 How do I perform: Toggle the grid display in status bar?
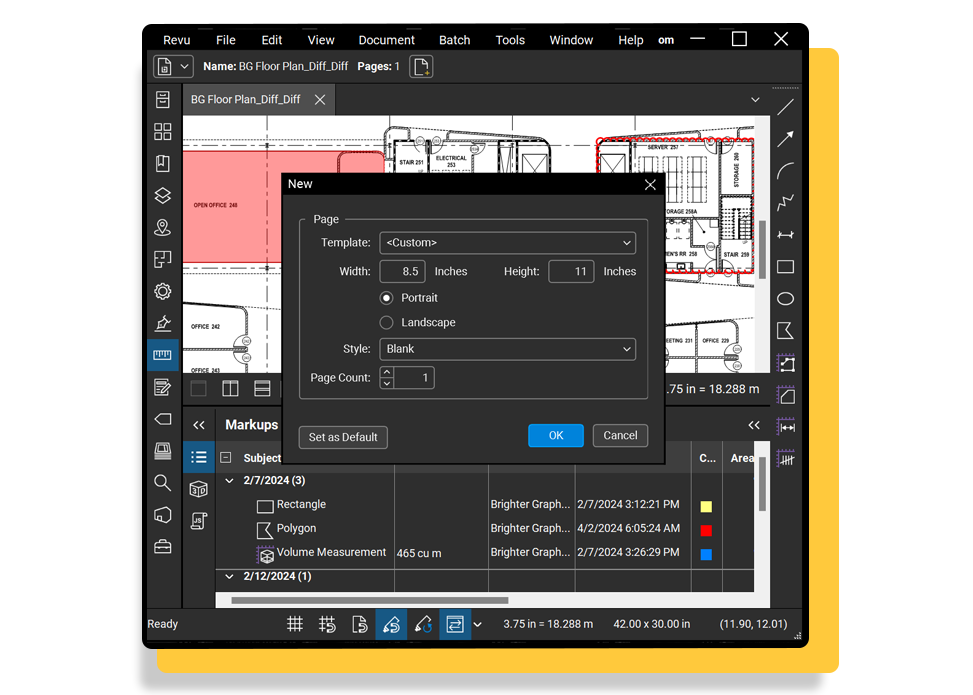pyautogui.click(x=295, y=624)
